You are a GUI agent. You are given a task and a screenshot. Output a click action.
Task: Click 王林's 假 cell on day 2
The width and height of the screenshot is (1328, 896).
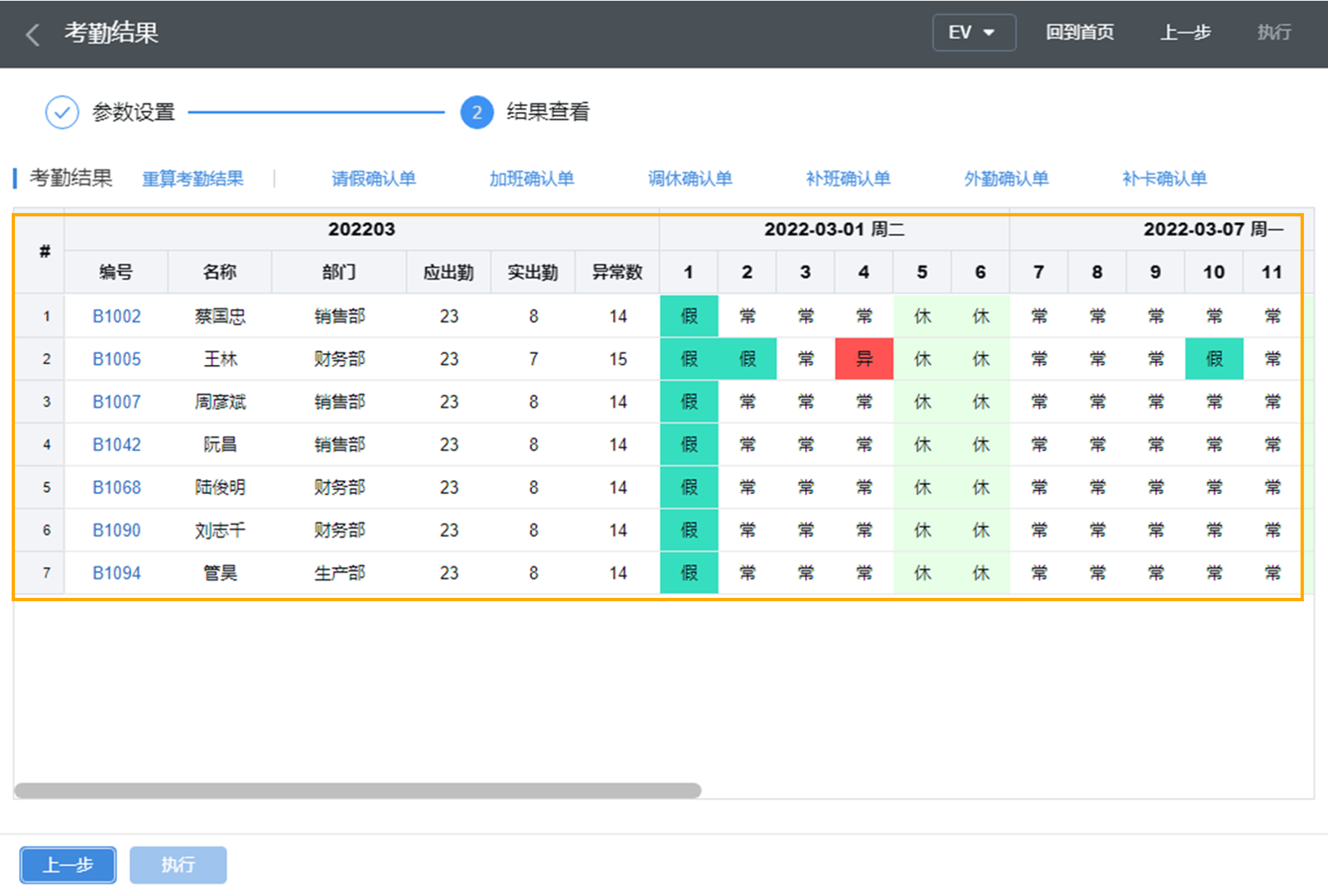(x=747, y=359)
